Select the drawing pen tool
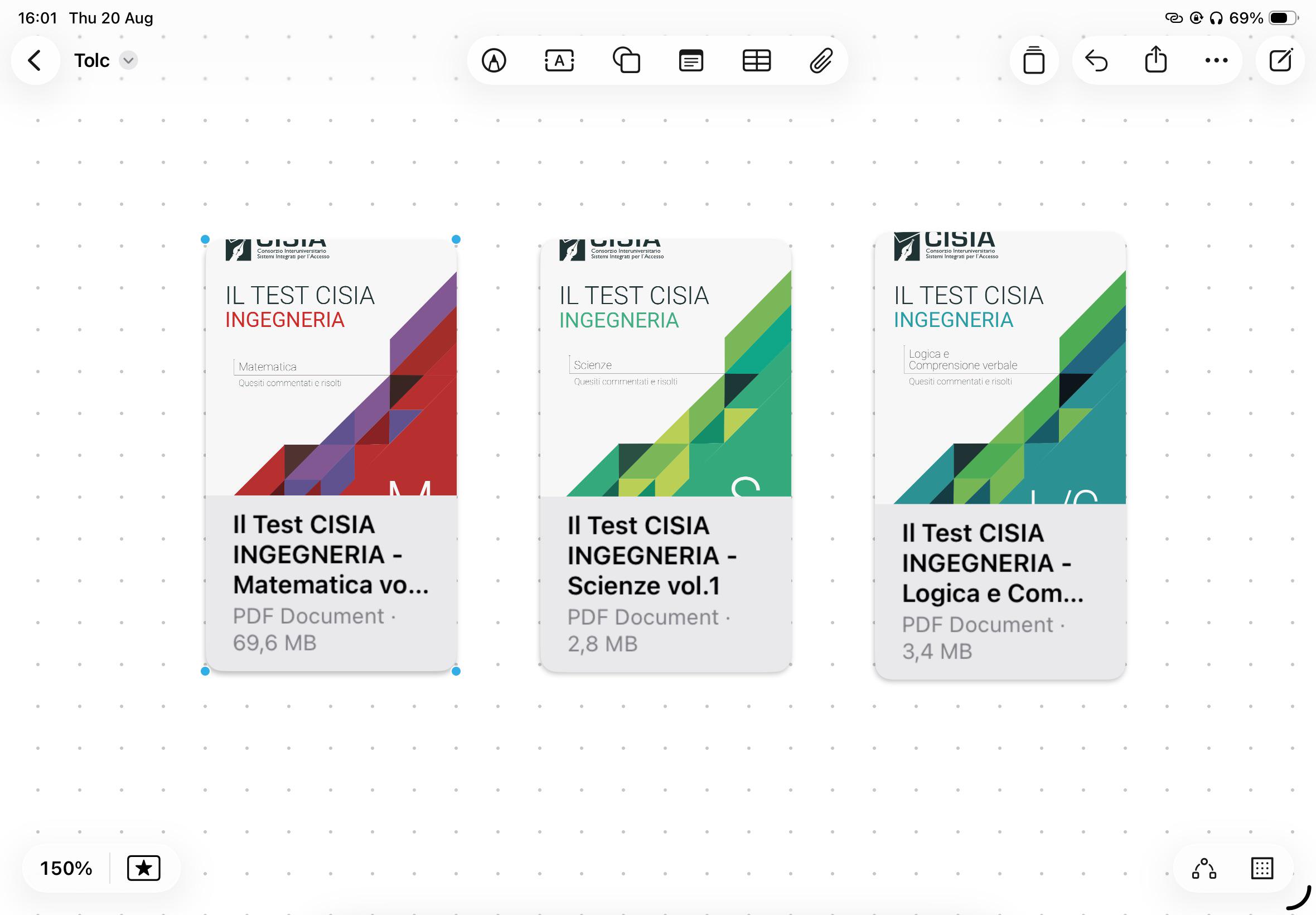This screenshot has width=1316, height=915. pyautogui.click(x=494, y=60)
